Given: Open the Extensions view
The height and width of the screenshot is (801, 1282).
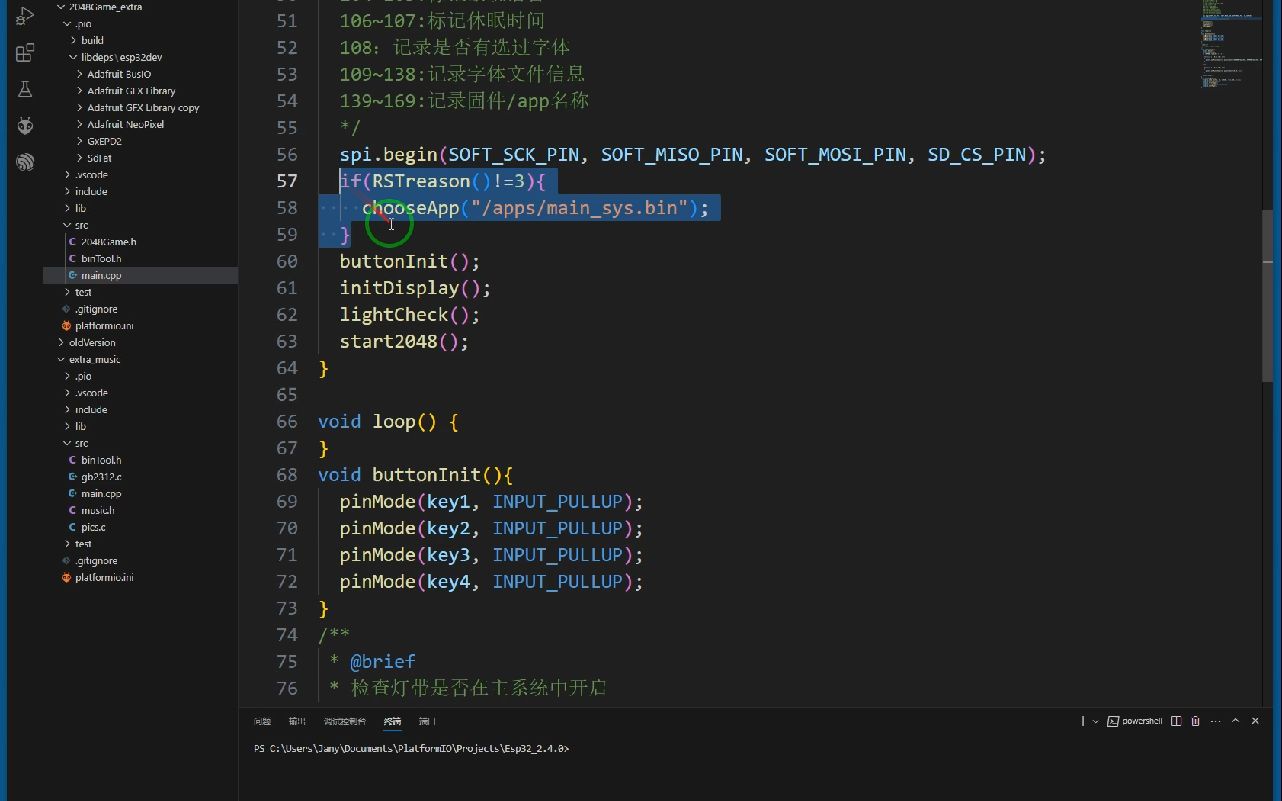Looking at the screenshot, I should [25, 53].
